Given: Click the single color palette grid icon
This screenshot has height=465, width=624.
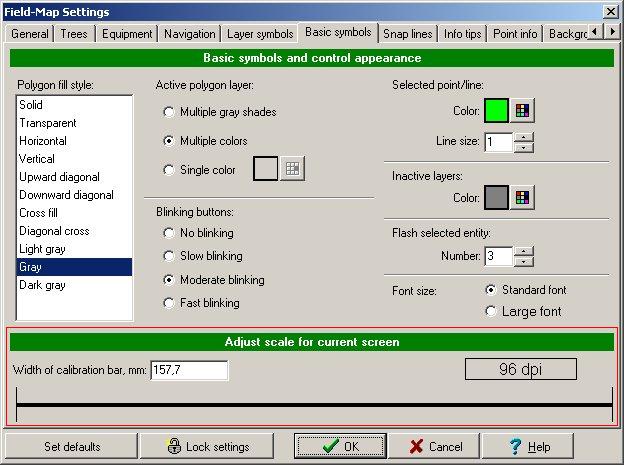Looking at the screenshot, I should pyautogui.click(x=291, y=170).
